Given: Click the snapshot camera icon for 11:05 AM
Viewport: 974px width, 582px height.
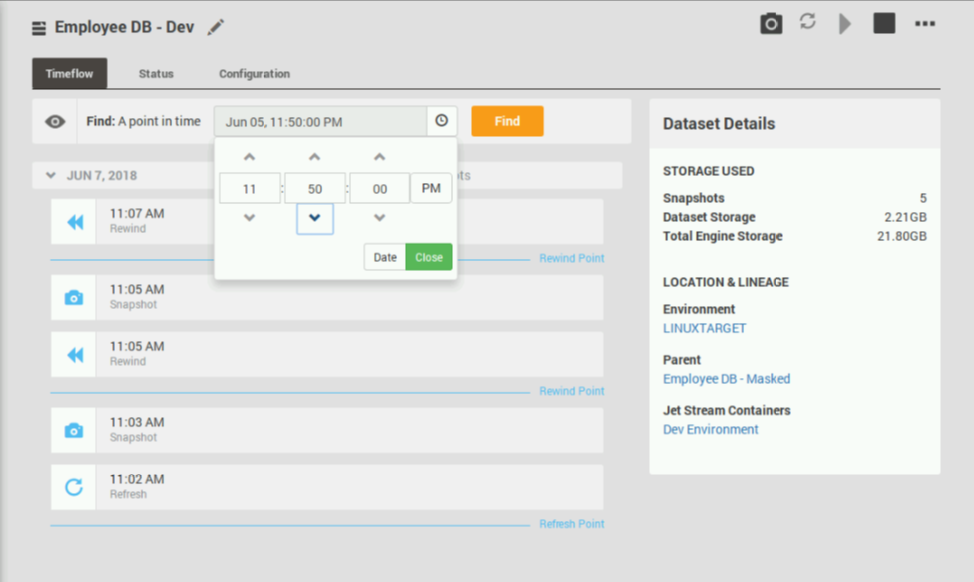Looking at the screenshot, I should pyautogui.click(x=74, y=298).
